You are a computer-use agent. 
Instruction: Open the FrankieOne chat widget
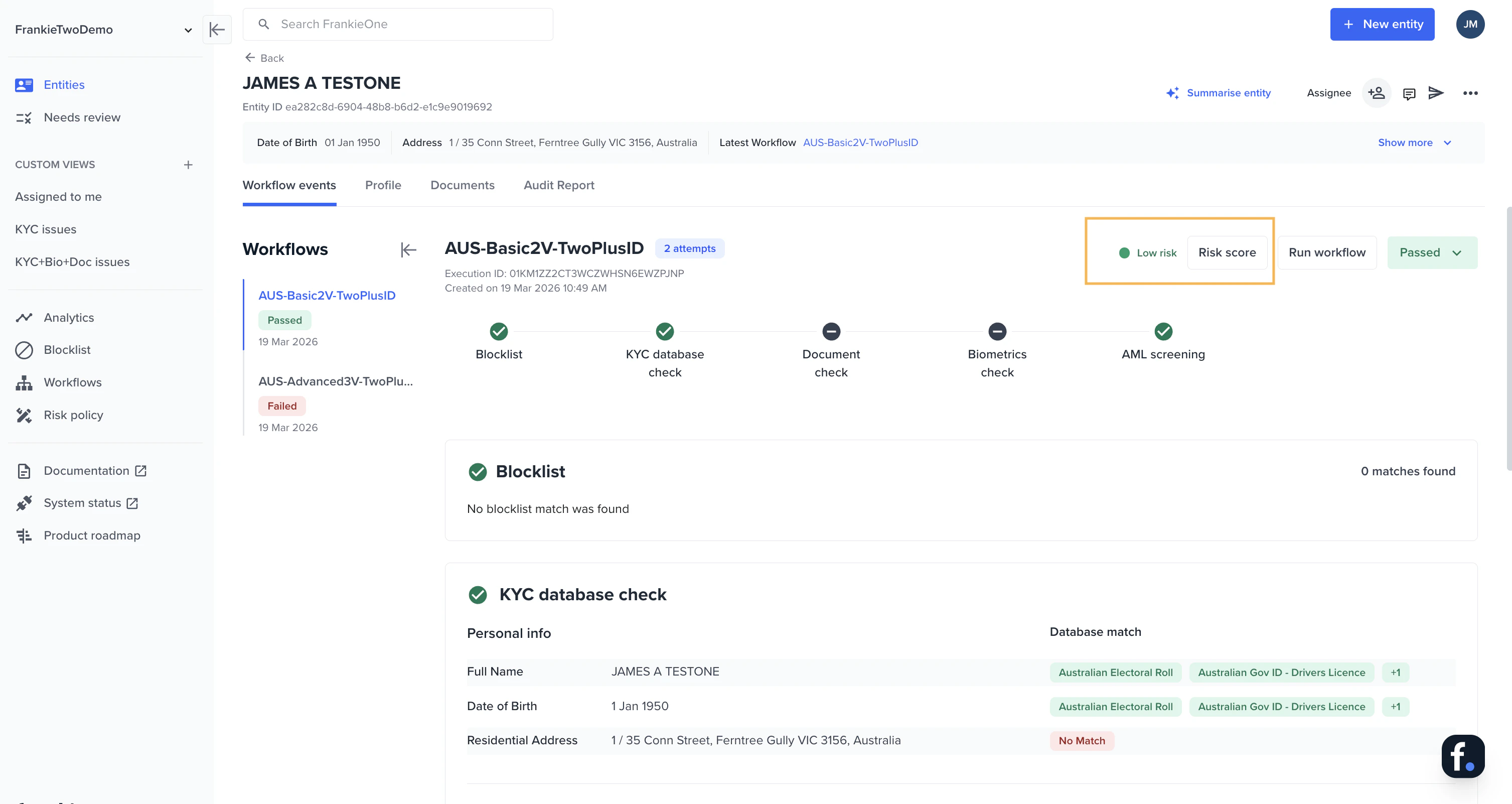click(x=1462, y=756)
